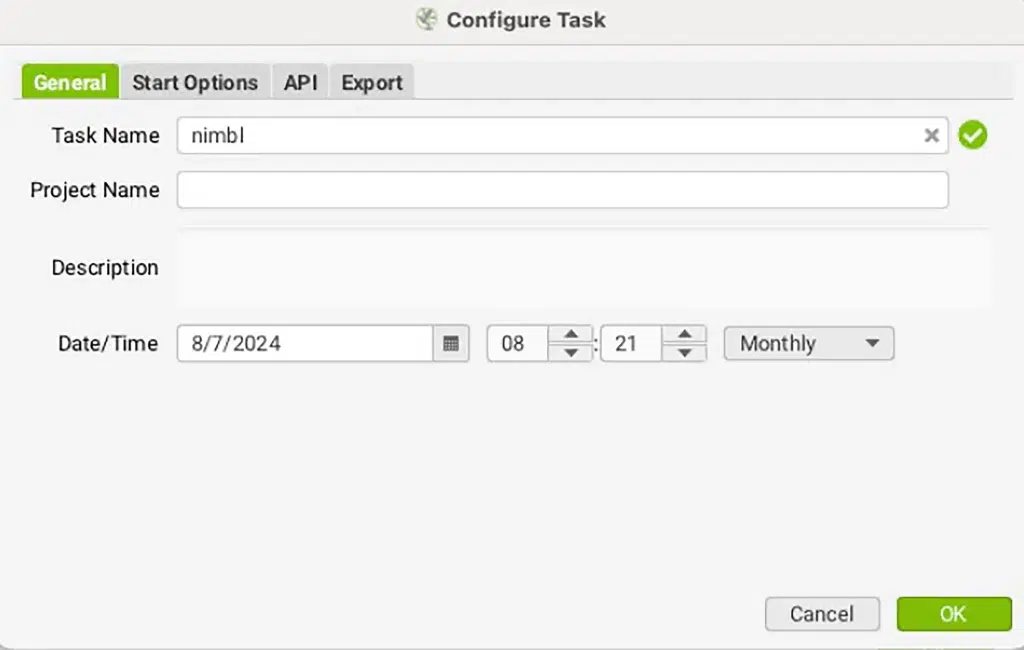Increase the hour value with up arrow
Viewport: 1024px width, 650px height.
pyautogui.click(x=571, y=334)
